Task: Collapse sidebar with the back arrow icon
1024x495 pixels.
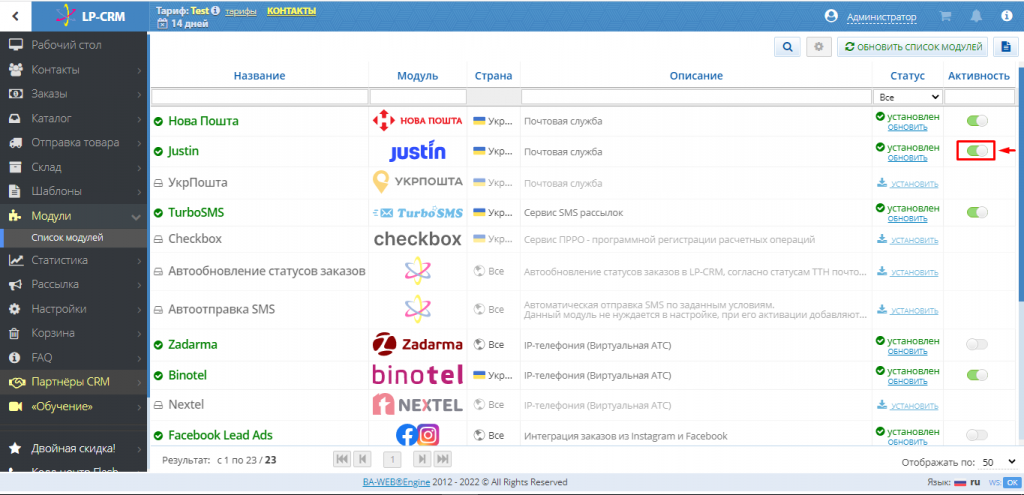Action: tap(14, 16)
